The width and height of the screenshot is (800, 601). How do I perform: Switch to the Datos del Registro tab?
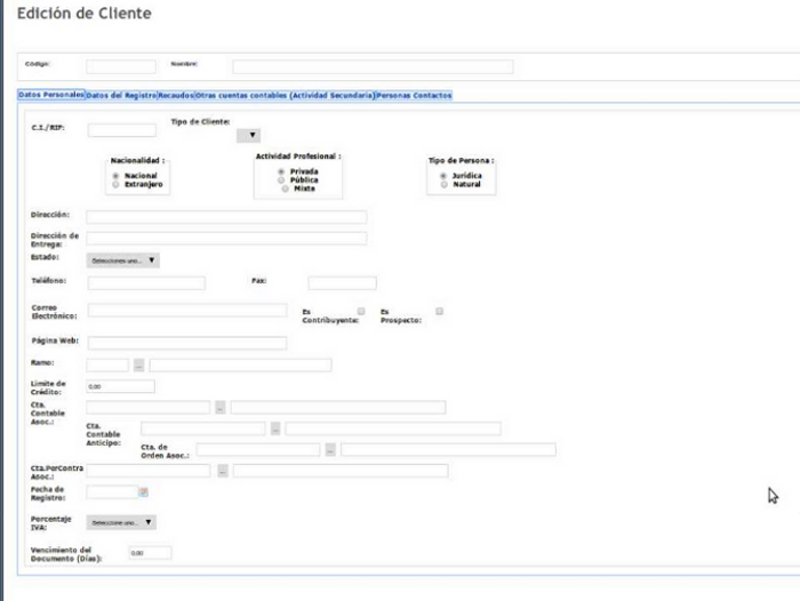120,95
